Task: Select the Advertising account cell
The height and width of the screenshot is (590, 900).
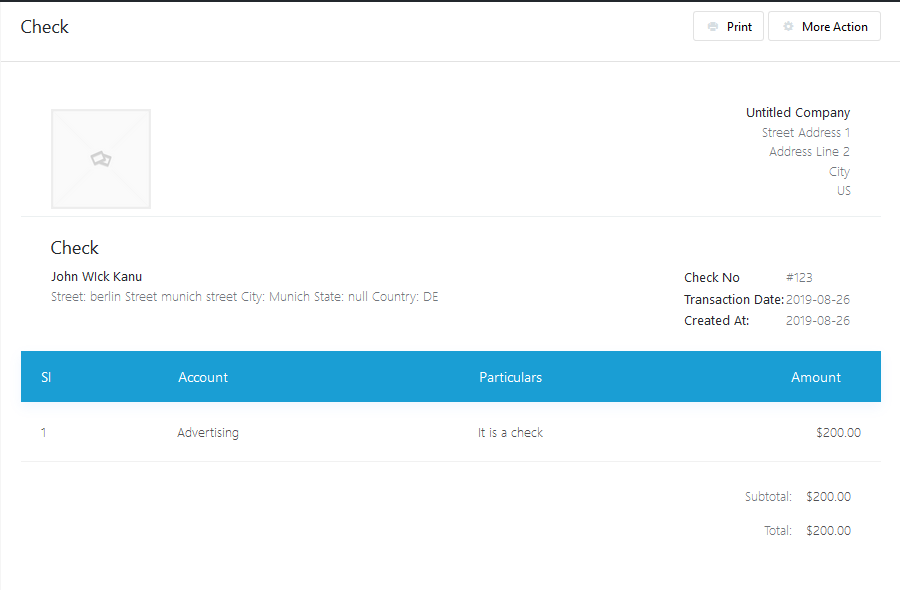Action: [x=208, y=433]
